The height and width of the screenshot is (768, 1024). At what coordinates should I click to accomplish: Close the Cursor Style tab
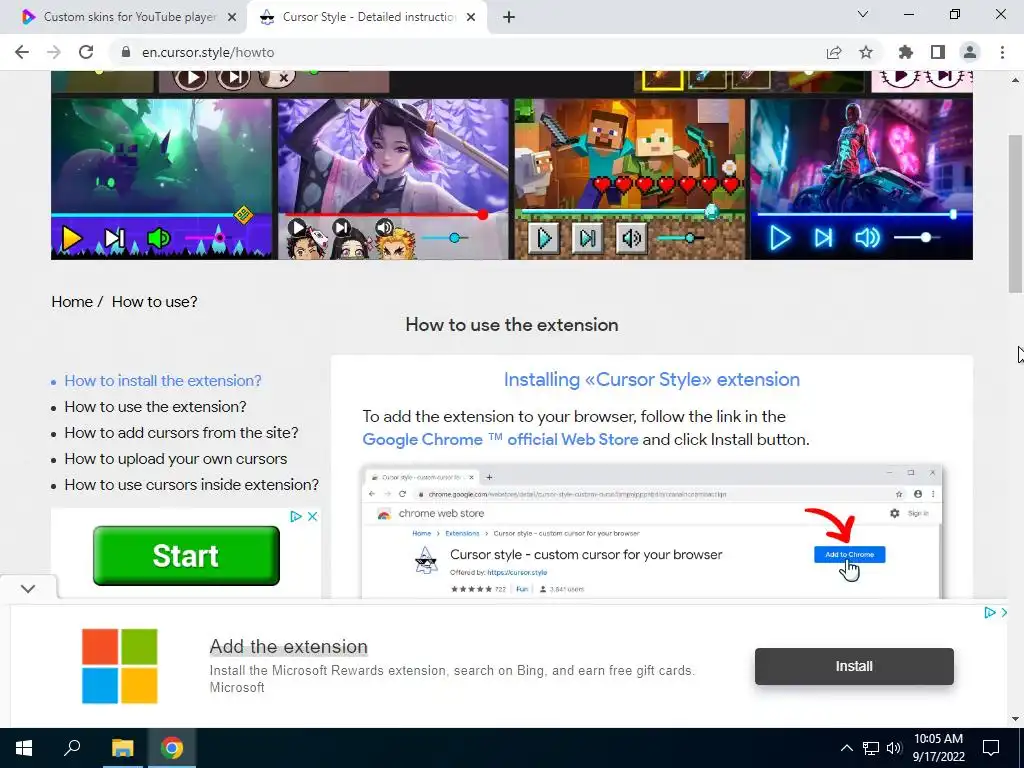click(x=471, y=18)
